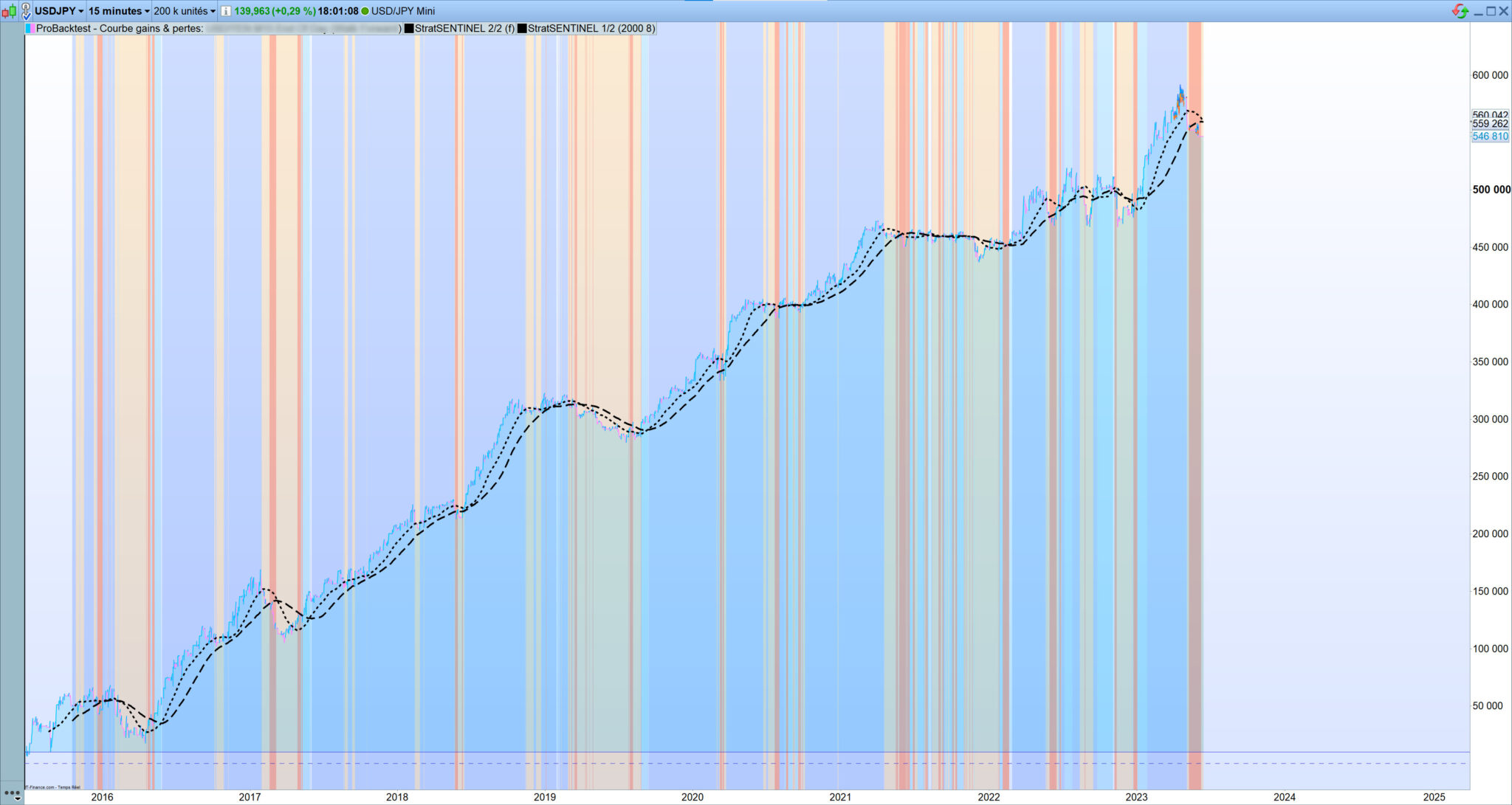Click the black StratSENTINEL 2/2 legend square
The width and height of the screenshot is (1512, 805).
pyautogui.click(x=409, y=29)
